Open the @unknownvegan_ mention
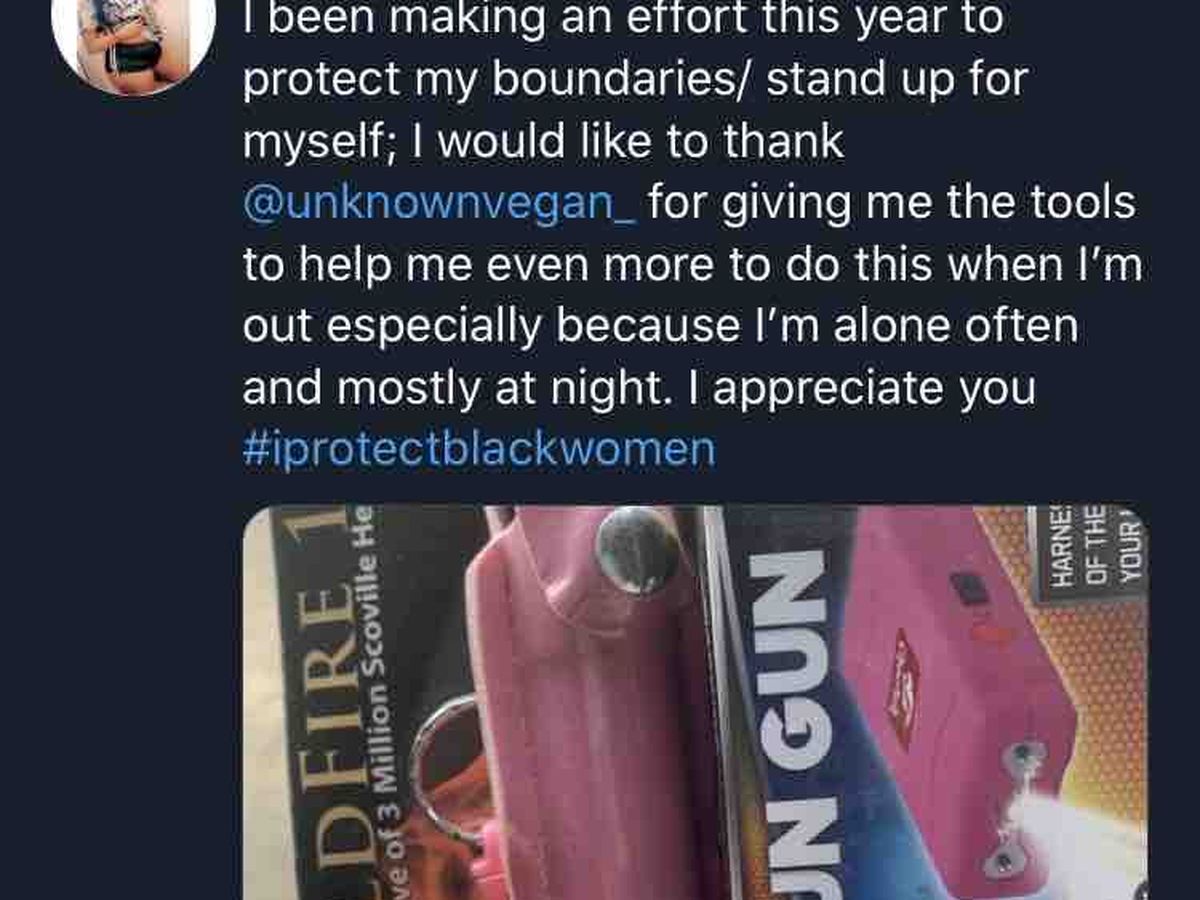Viewport: 1200px width, 900px height. tap(439, 202)
